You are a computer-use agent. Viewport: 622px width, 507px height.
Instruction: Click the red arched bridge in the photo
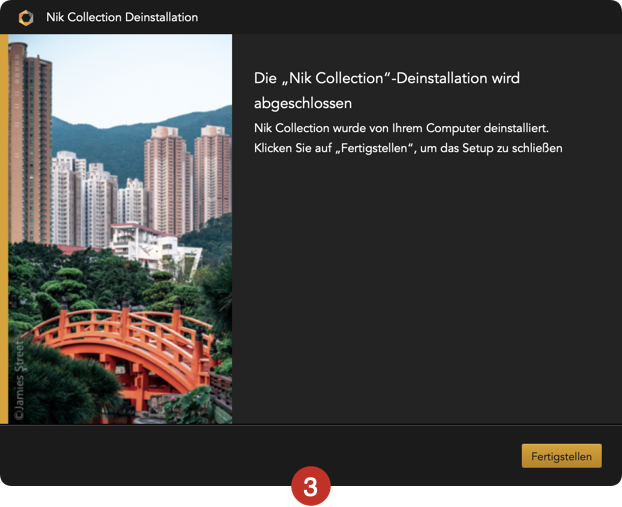click(123, 349)
